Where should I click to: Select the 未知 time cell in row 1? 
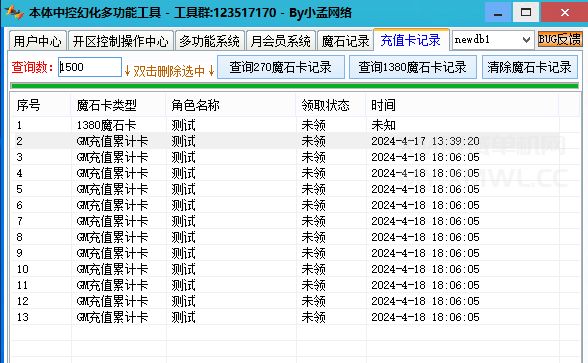point(383,125)
